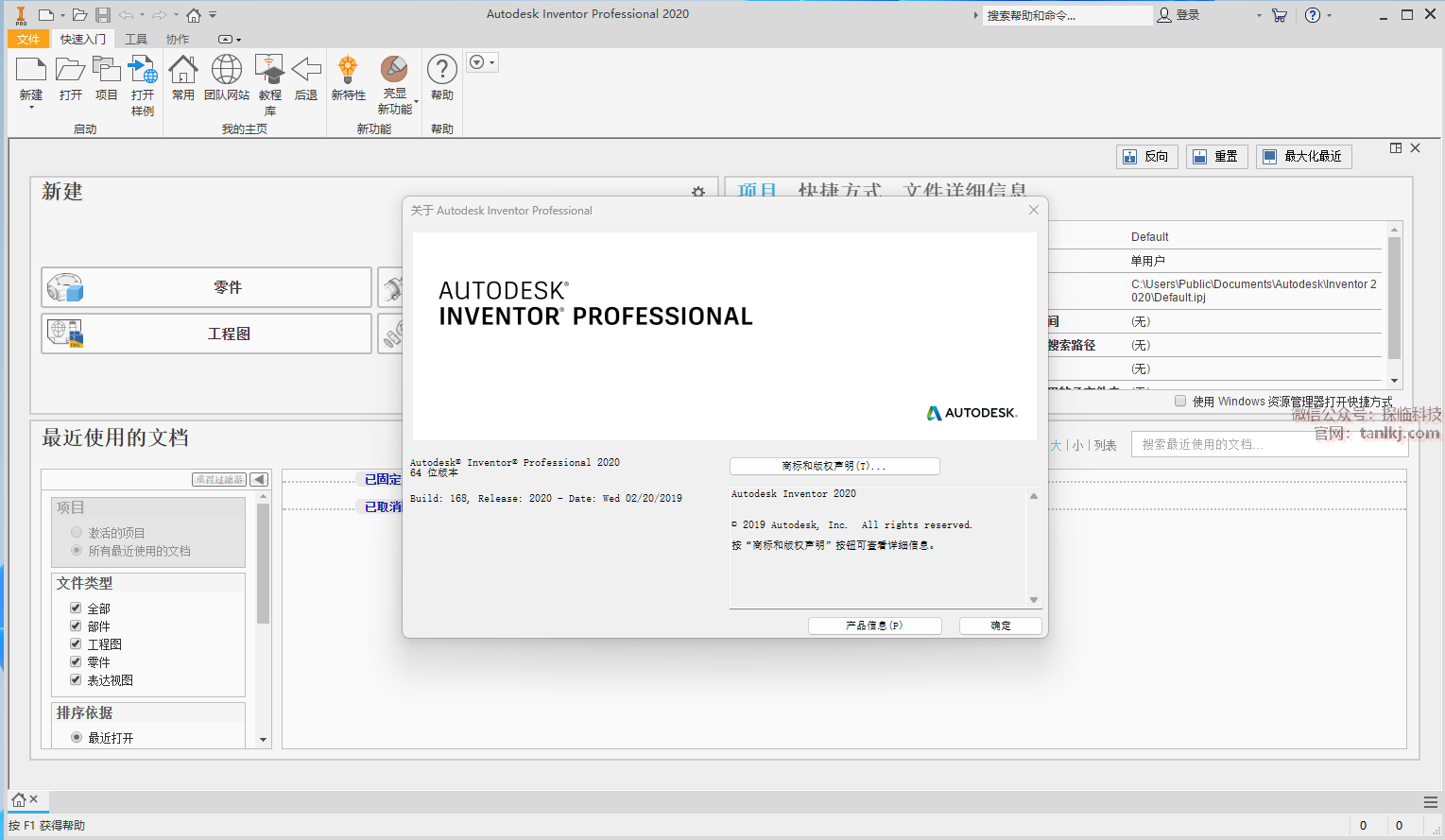The image size is (1445, 840).
Task: Open the 登录 sign-in dropdown arrow
Action: pyautogui.click(x=1259, y=15)
